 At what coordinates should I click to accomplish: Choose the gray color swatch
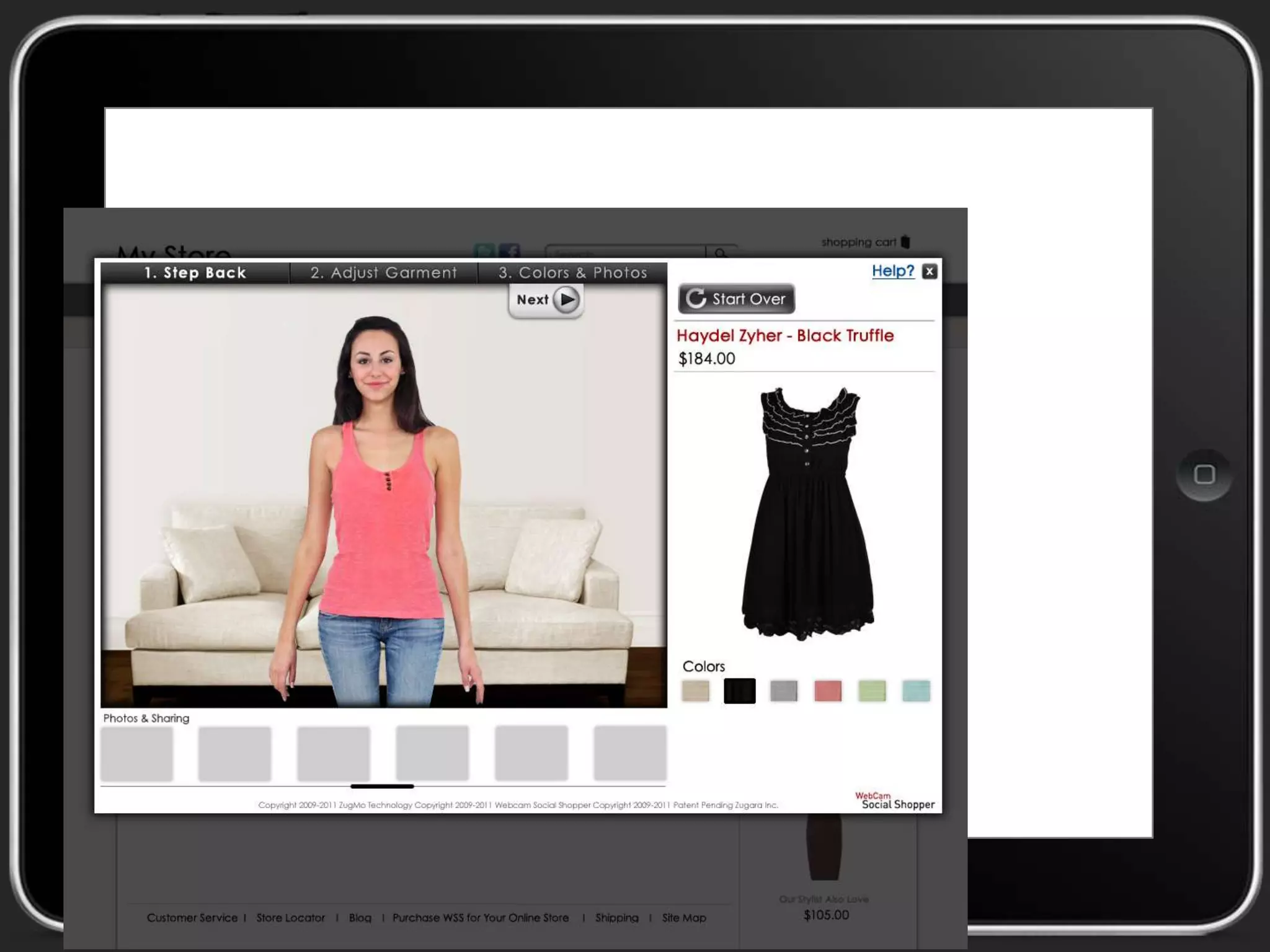(x=783, y=690)
